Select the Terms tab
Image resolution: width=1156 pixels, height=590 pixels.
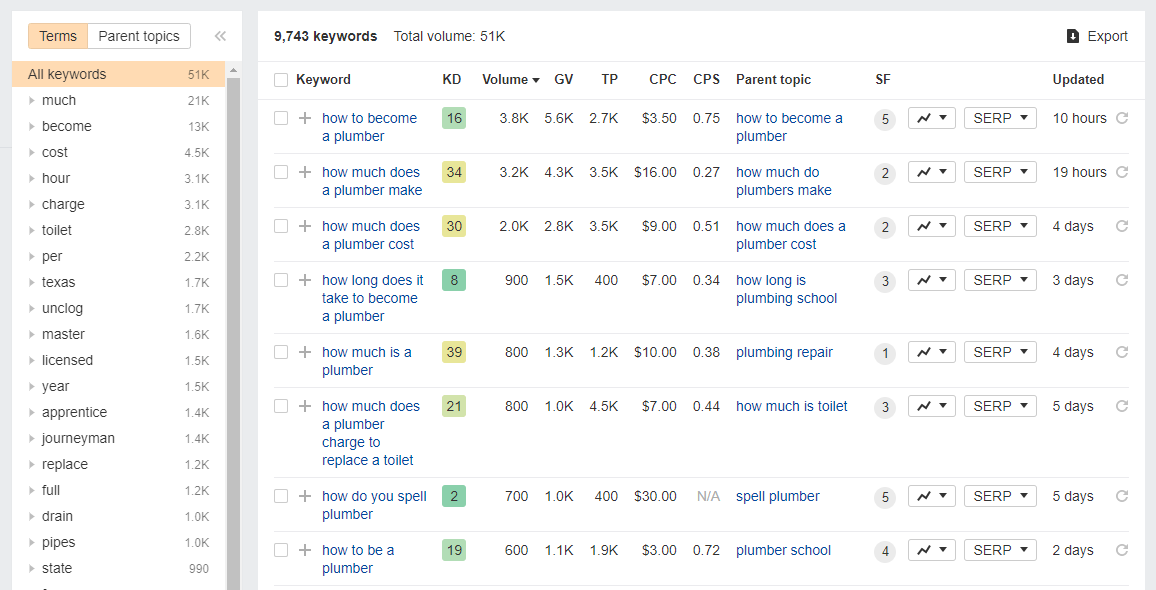coord(58,36)
